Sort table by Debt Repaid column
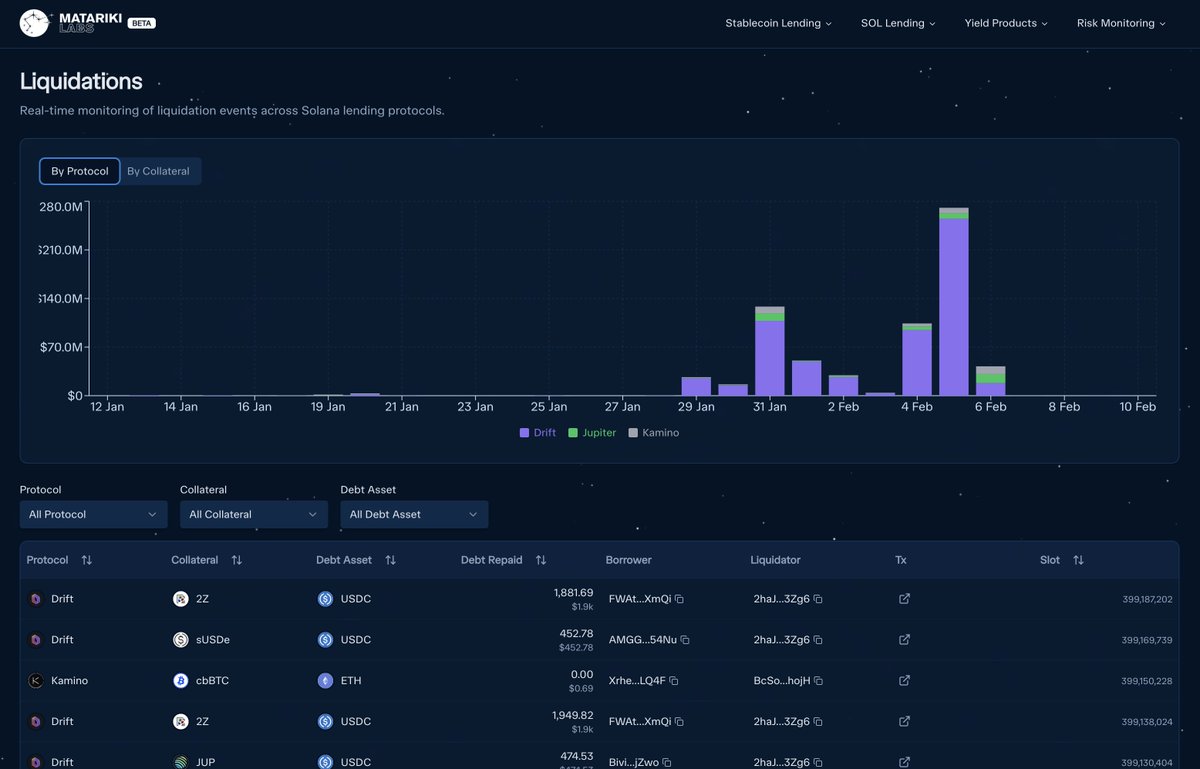 pyautogui.click(x=541, y=560)
